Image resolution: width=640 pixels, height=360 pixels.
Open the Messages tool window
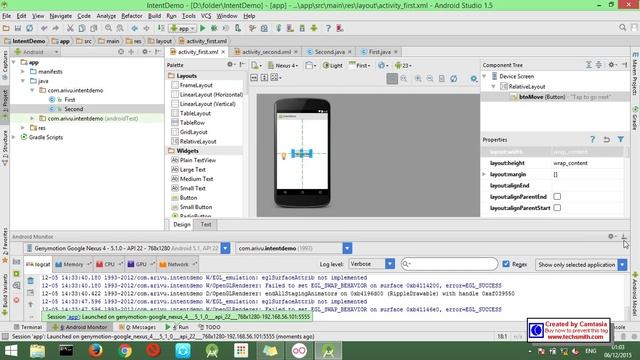click(x=137, y=327)
